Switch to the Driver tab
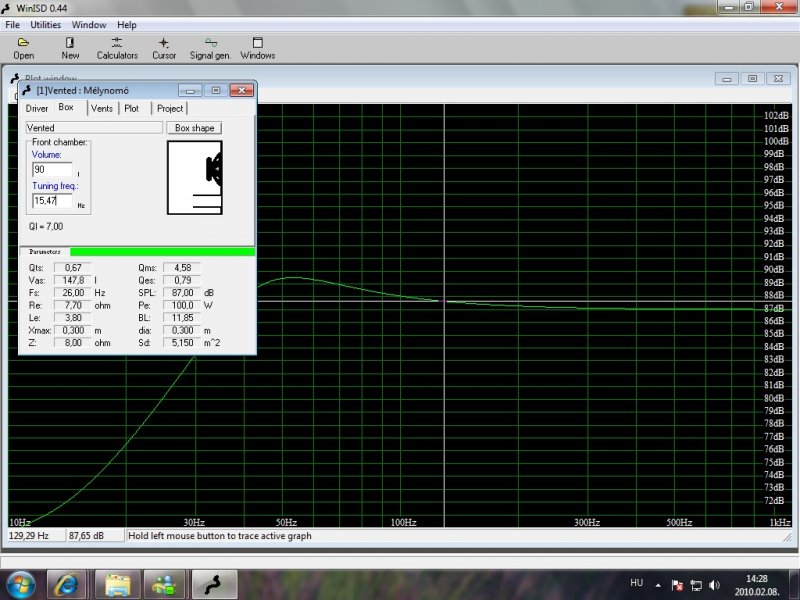The width and height of the screenshot is (800, 600). (37, 108)
